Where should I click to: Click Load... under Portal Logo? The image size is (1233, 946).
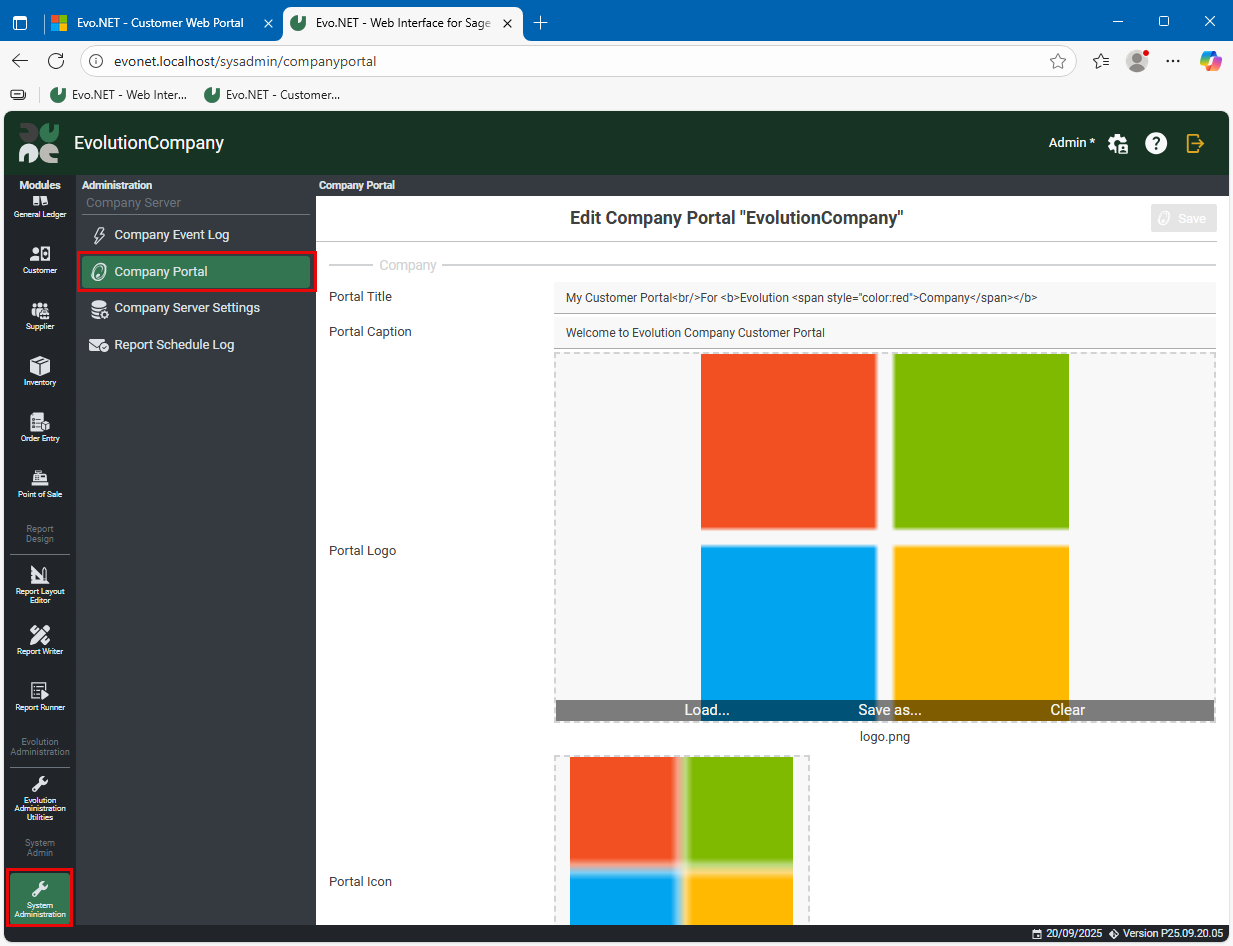tap(706, 710)
